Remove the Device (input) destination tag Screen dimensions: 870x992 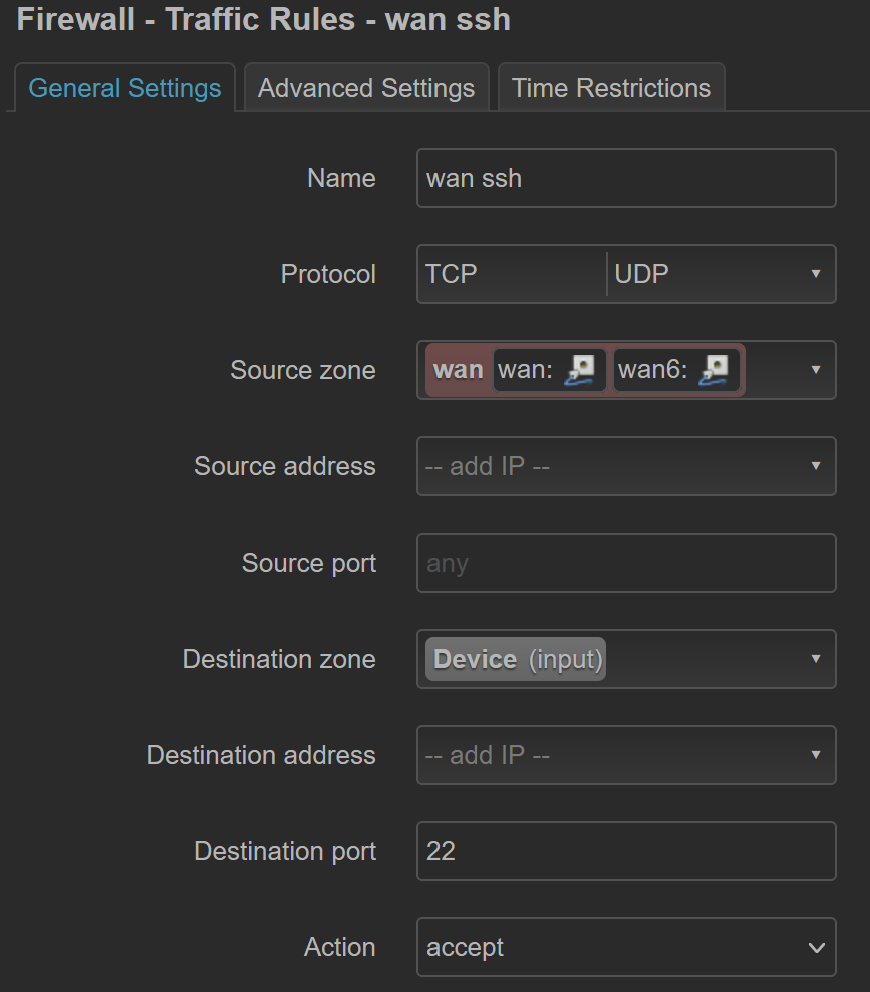pos(516,659)
